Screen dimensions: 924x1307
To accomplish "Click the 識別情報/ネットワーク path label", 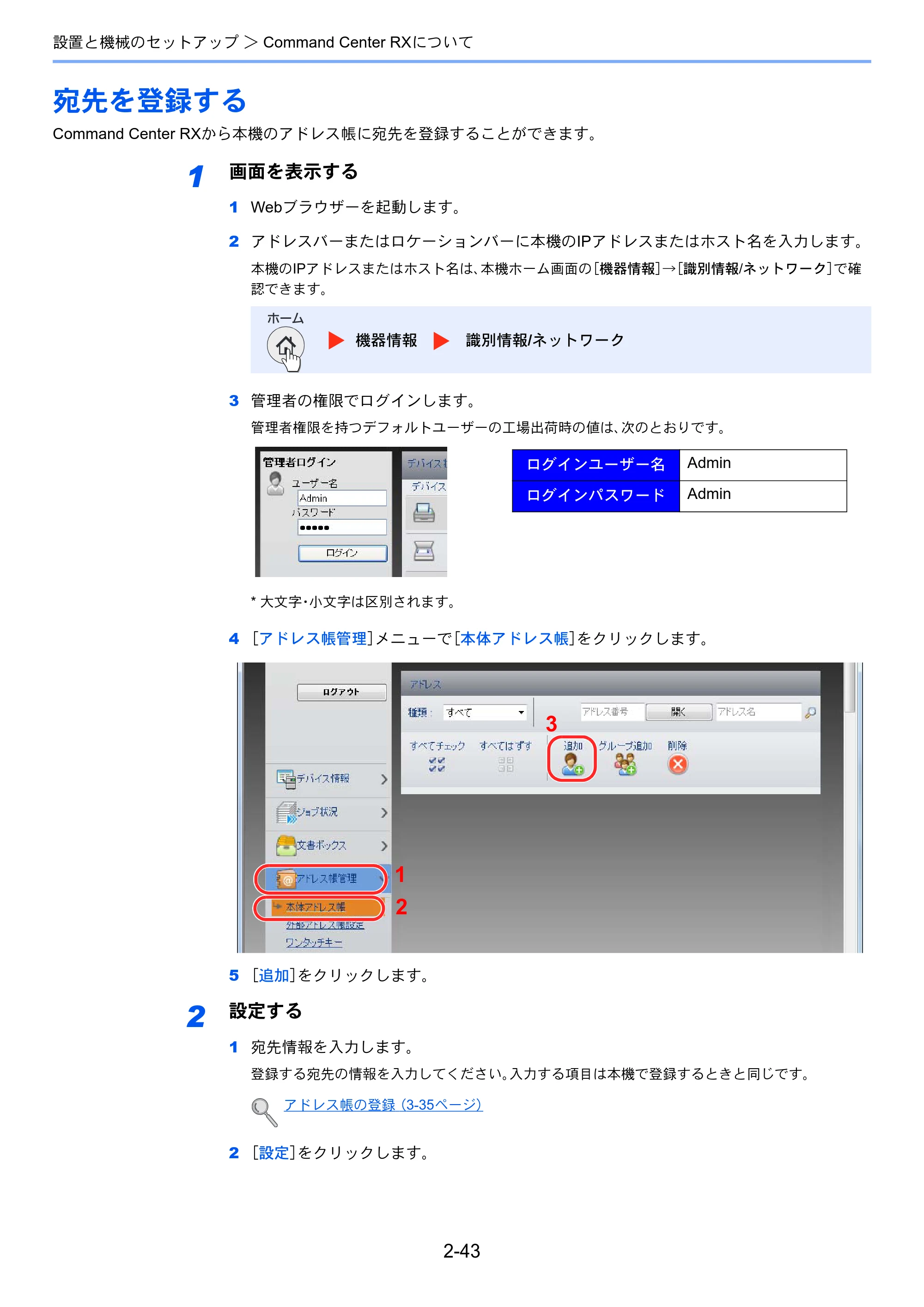I will click(x=545, y=340).
